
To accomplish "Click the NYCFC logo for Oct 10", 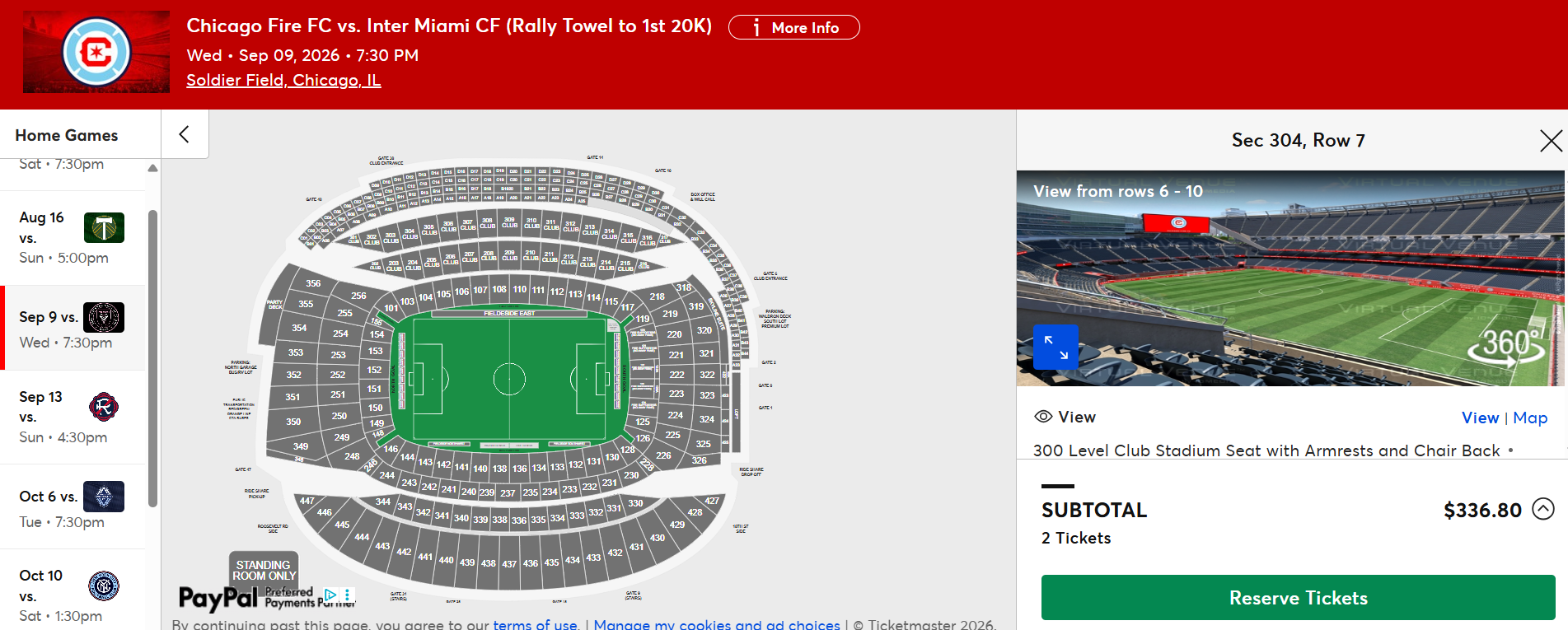I will [104, 586].
